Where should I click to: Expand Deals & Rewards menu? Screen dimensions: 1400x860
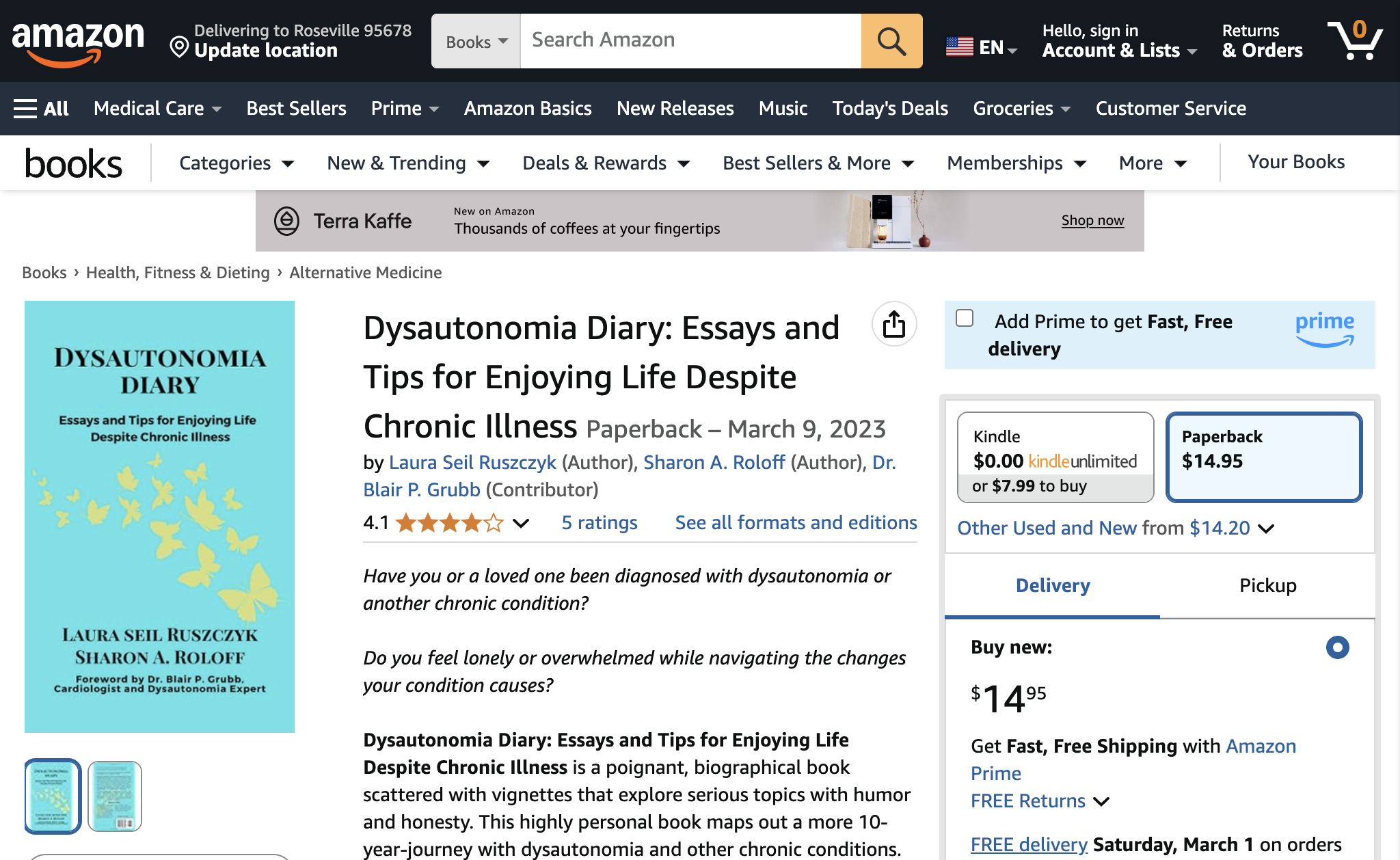coord(606,163)
